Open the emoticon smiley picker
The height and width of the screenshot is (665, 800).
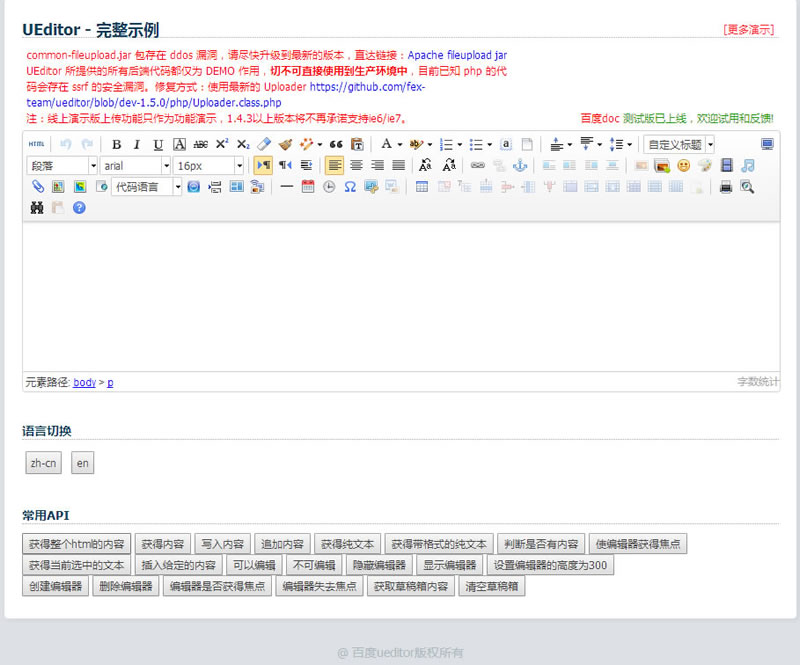(684, 165)
